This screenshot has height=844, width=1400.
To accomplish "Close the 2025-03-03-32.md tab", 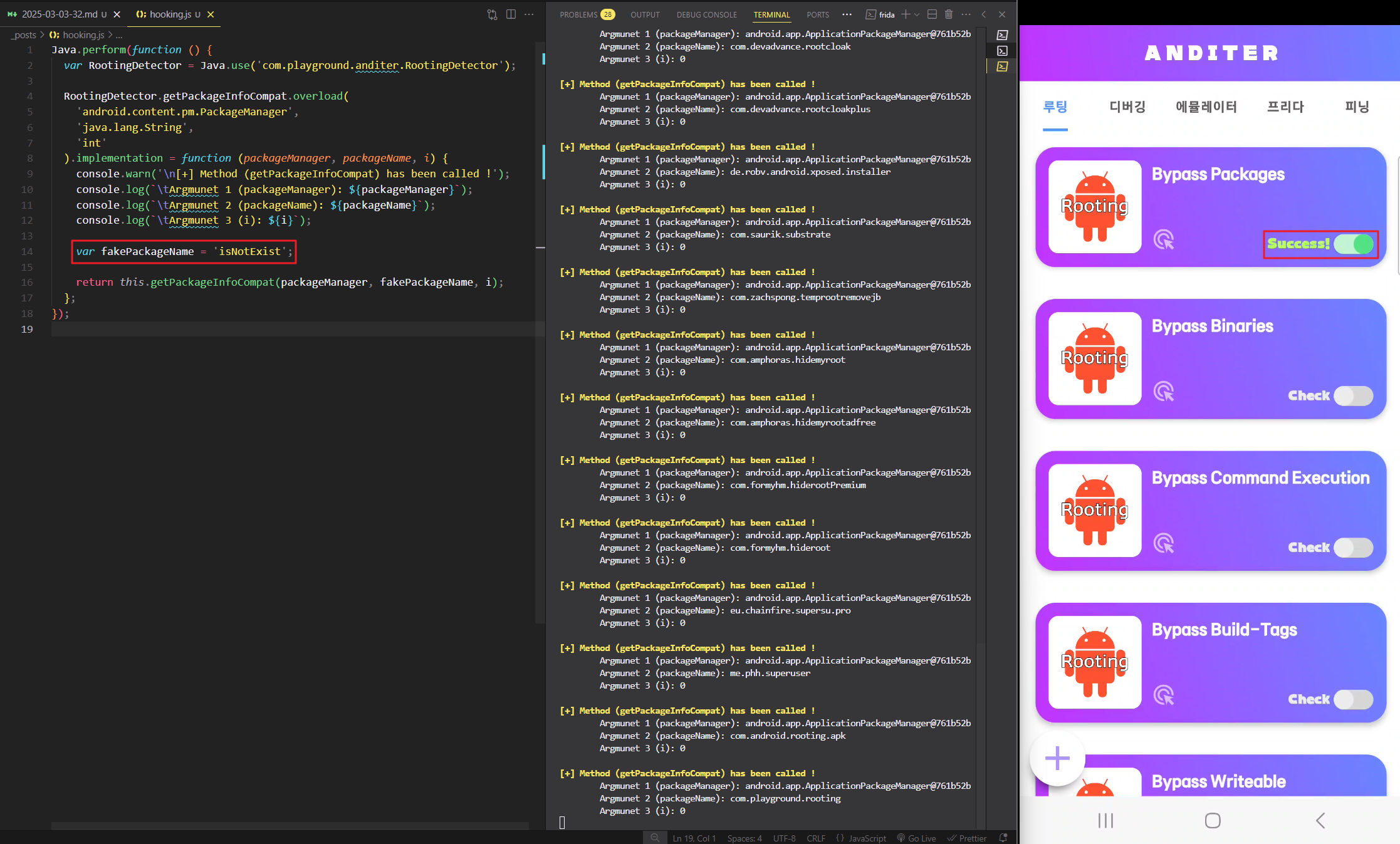I will pyautogui.click(x=117, y=14).
